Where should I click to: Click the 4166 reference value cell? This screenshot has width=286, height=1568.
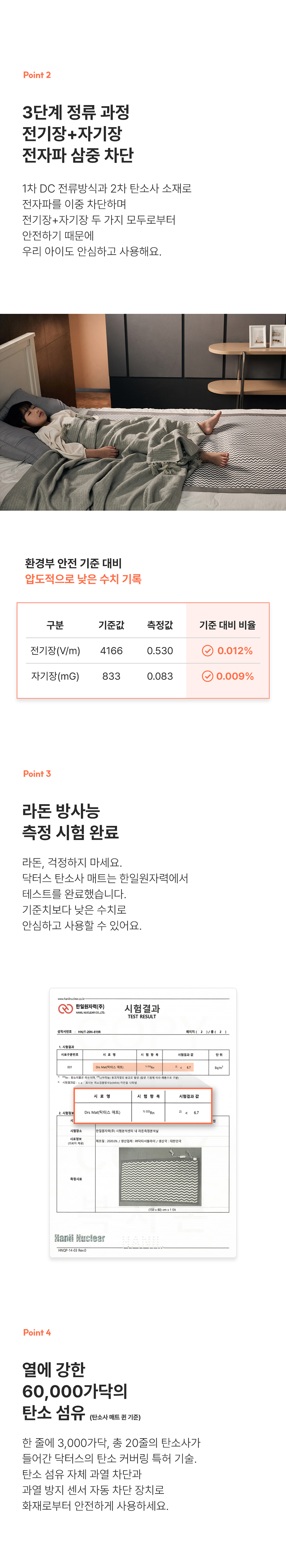pos(111,651)
